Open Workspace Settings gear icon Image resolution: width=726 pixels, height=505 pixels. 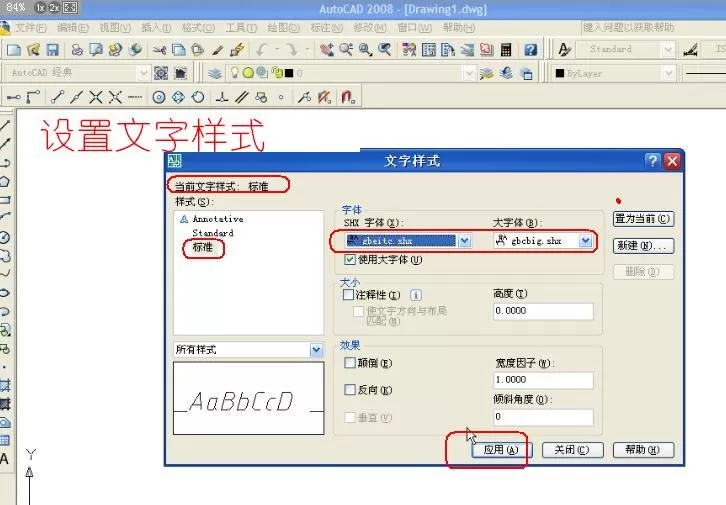161,73
